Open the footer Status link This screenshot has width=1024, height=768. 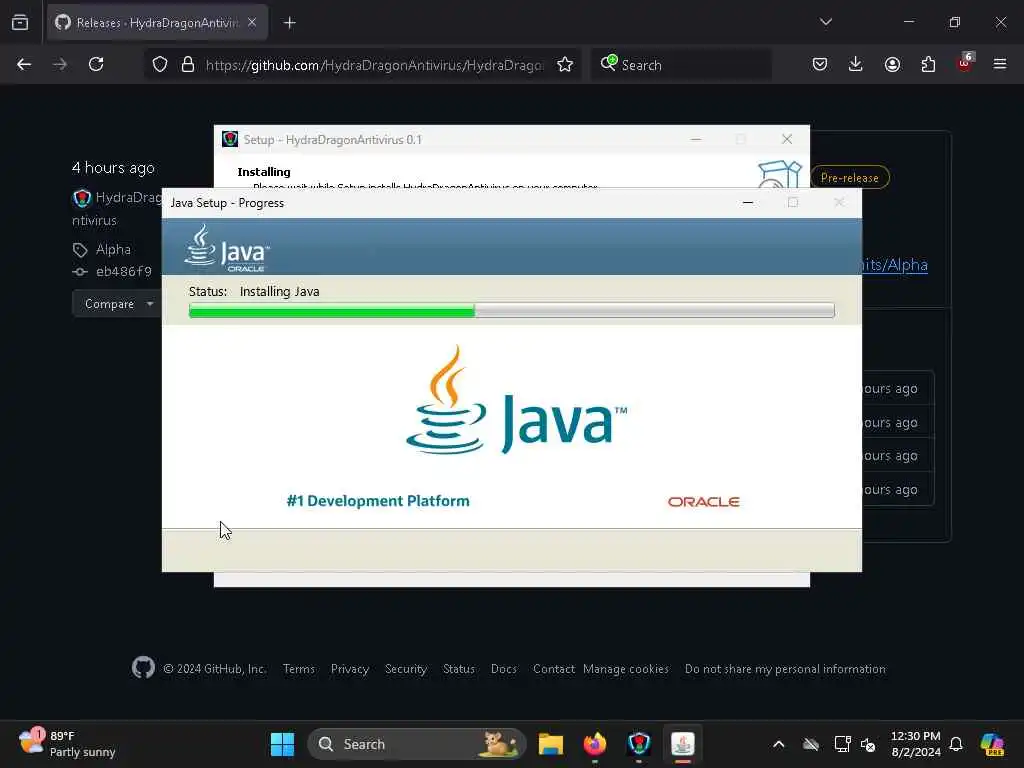[458, 669]
